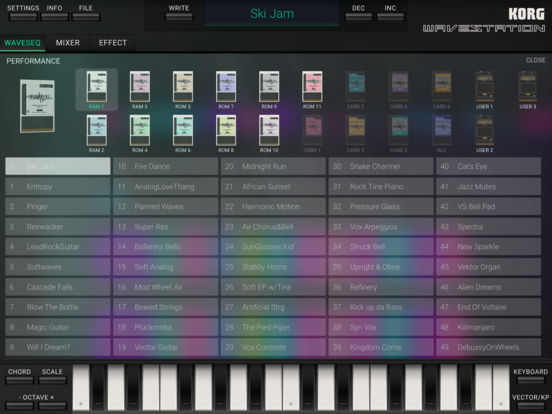This screenshot has width=552, height=414.
Task: Load performance 22 Harmonic Motion
Action: click(273, 207)
